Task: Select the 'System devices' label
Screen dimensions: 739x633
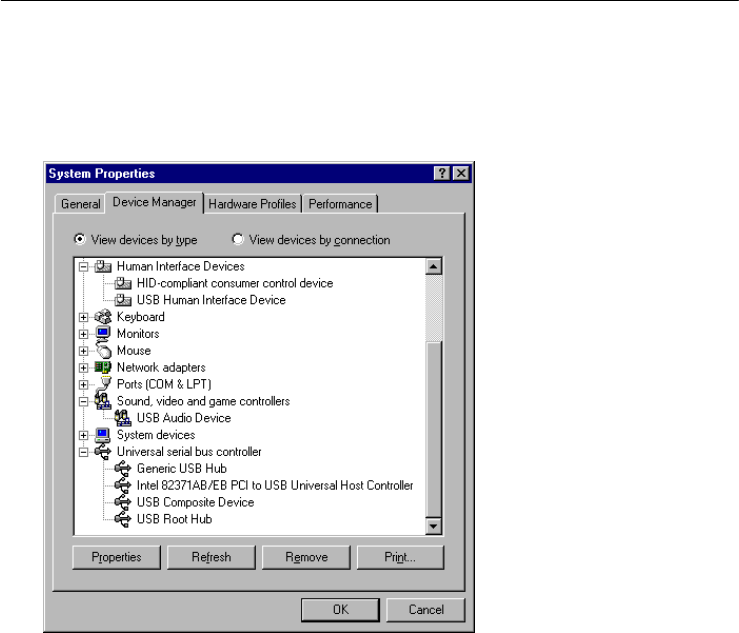Action: (156, 435)
